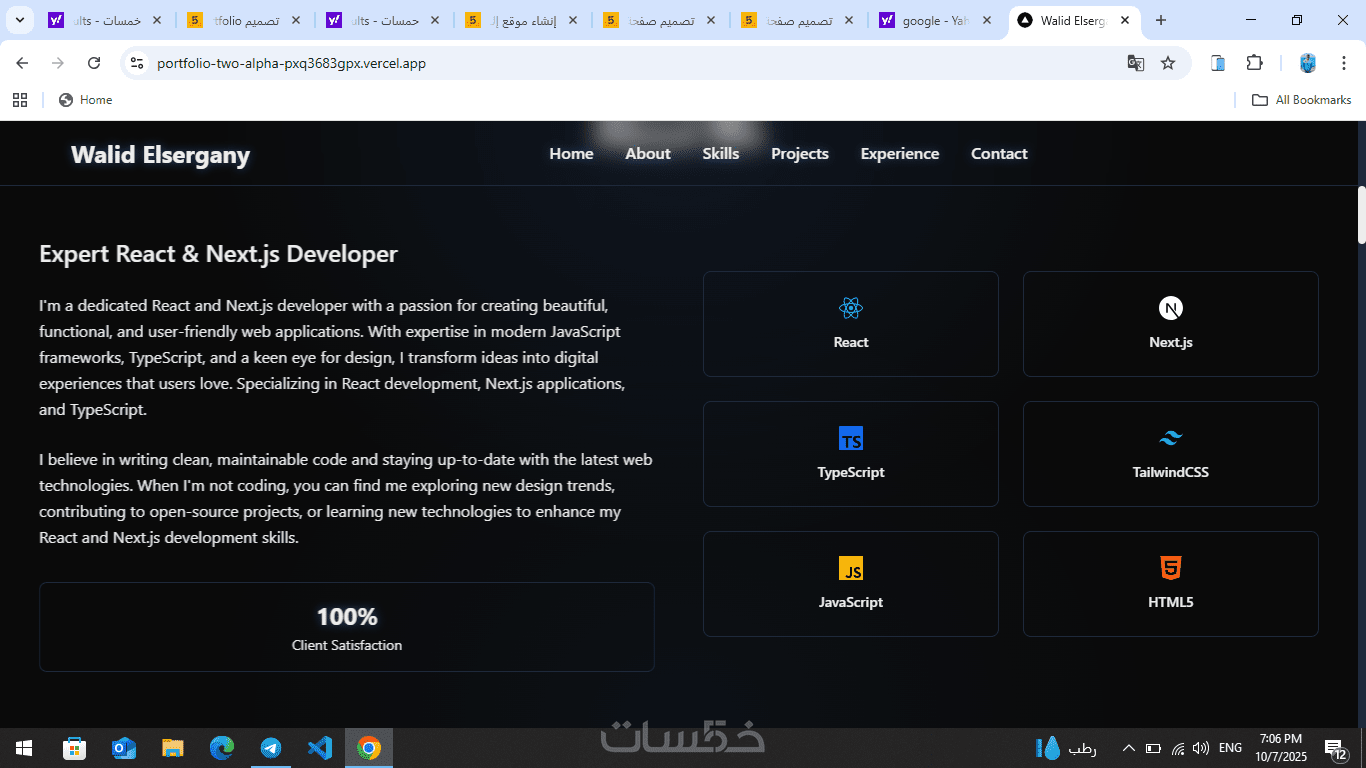The height and width of the screenshot is (768, 1366).
Task: Bookmark this page with the star icon
Action: [x=1168, y=63]
